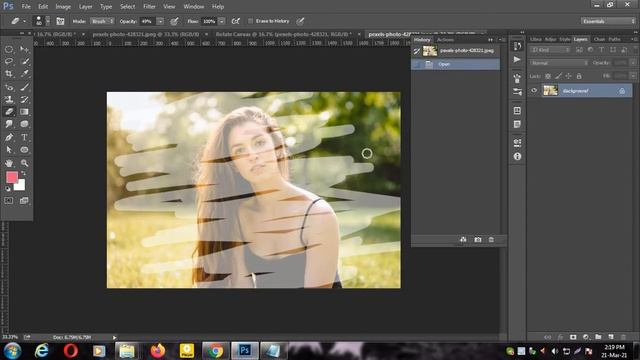Swap foreground and background colors
Screen dimensions: 640x360
tap(23, 173)
